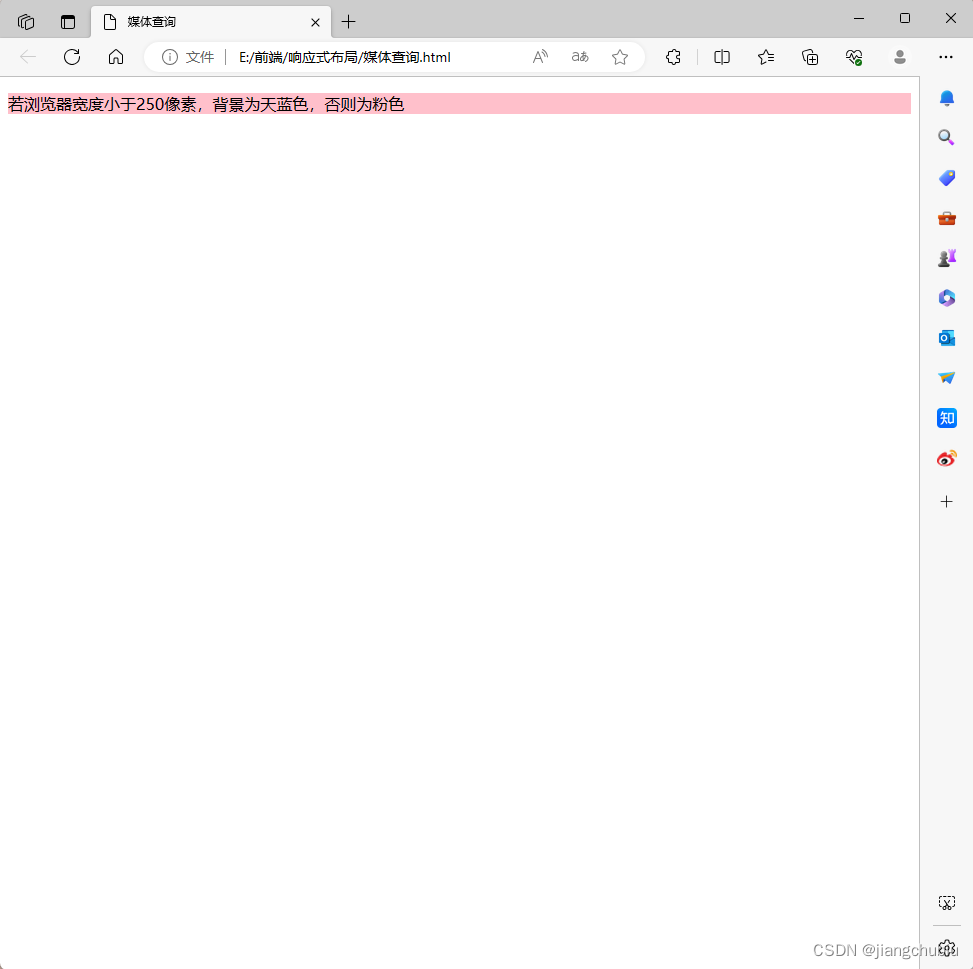Open the notifications bell in sidebar
This screenshot has height=969, width=973.
(x=946, y=98)
